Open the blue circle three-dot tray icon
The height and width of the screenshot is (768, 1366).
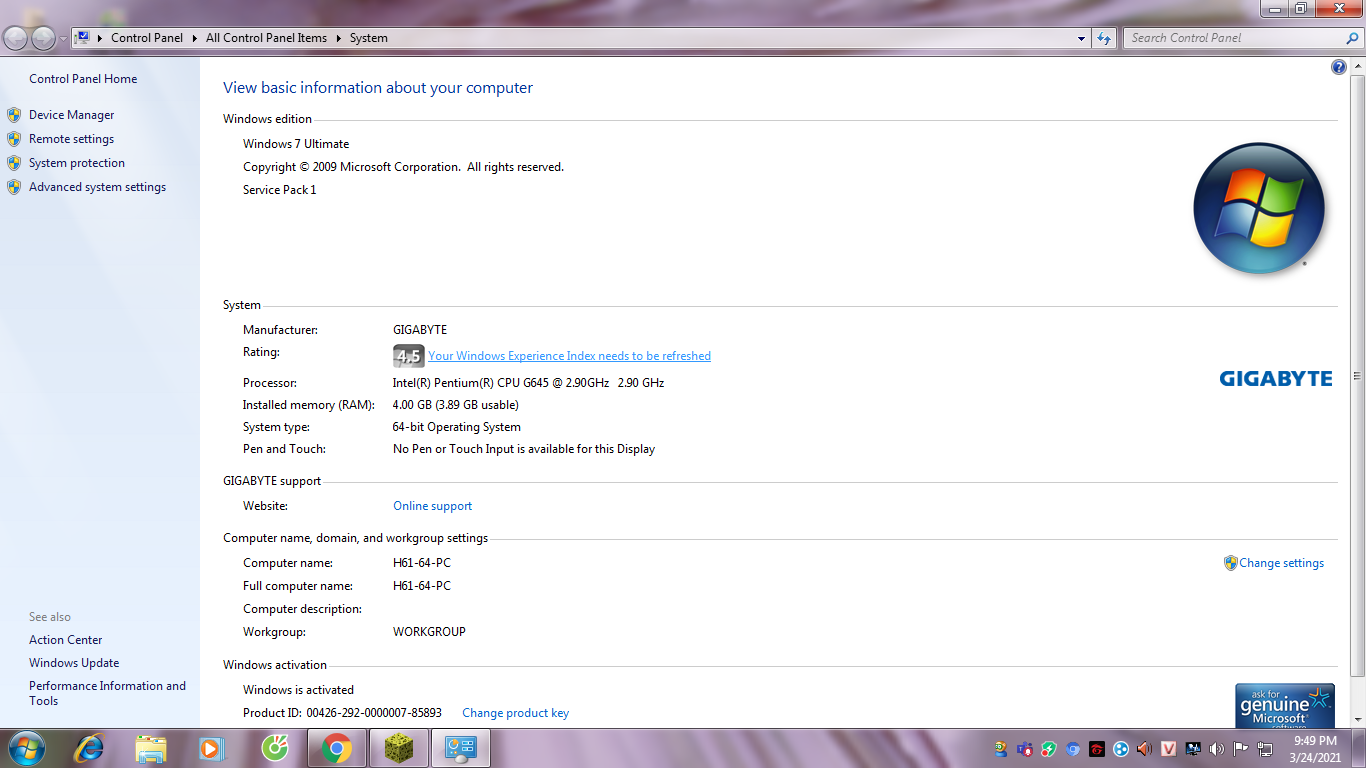tap(1121, 748)
